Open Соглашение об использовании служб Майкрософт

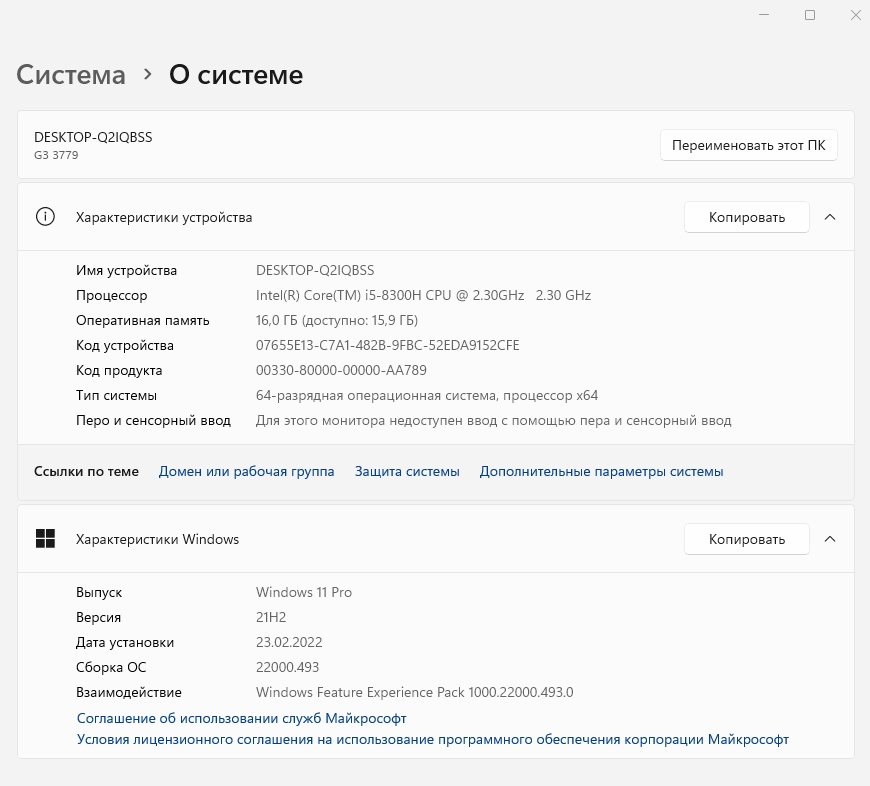pos(241,718)
